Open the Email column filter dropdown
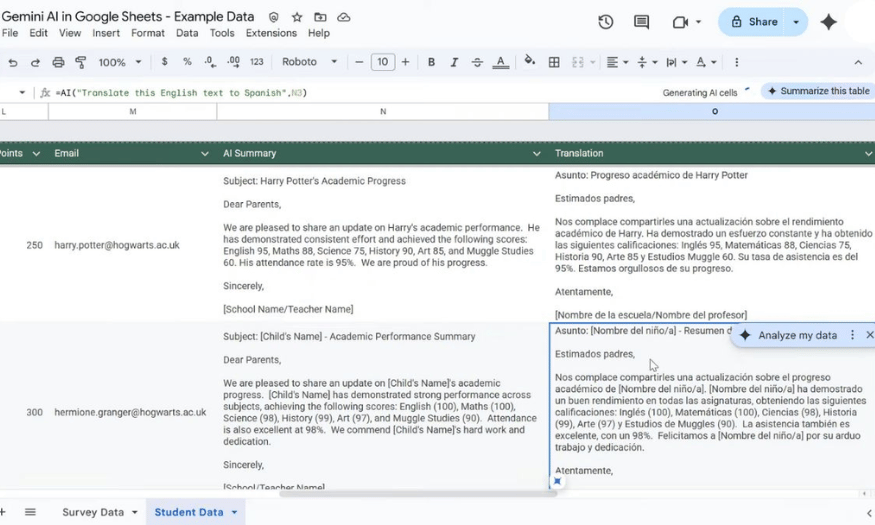The width and height of the screenshot is (875, 525). [204, 153]
